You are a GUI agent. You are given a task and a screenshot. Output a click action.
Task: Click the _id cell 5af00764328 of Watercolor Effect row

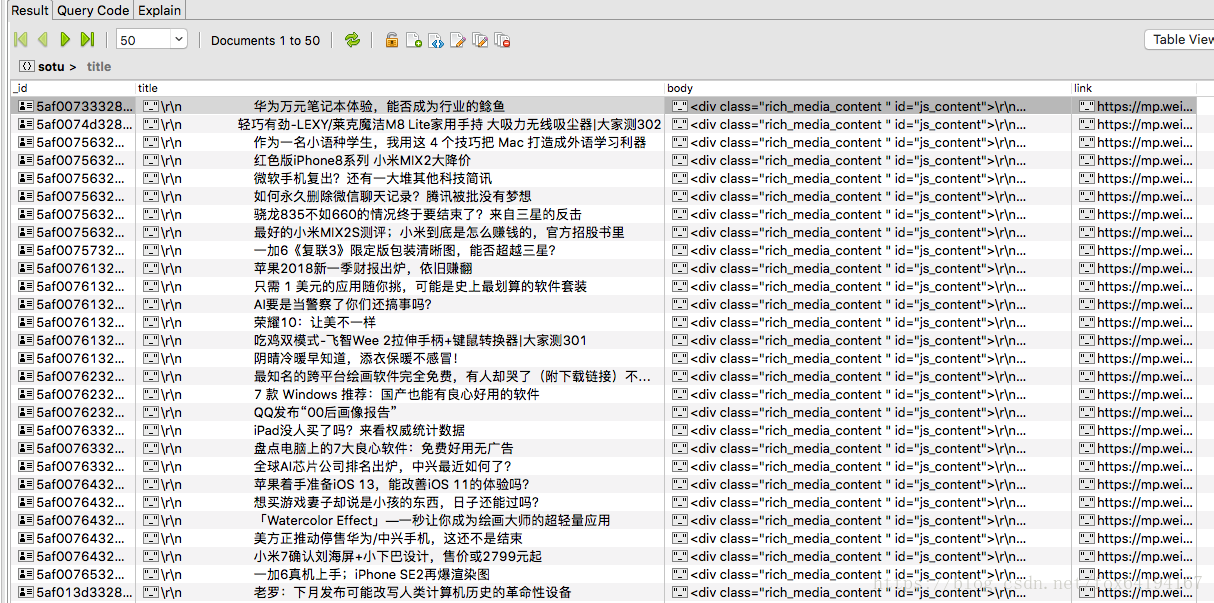coord(73,520)
